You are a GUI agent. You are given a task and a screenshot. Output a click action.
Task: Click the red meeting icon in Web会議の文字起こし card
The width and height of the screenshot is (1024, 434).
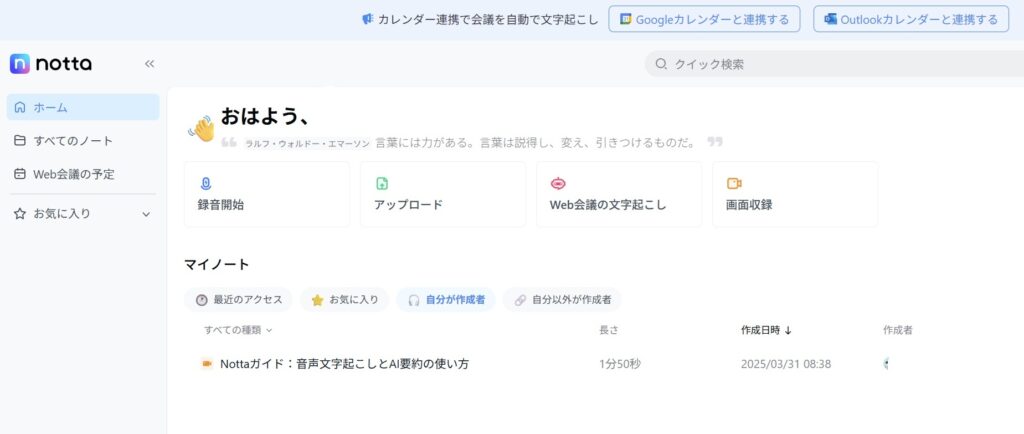coord(558,183)
